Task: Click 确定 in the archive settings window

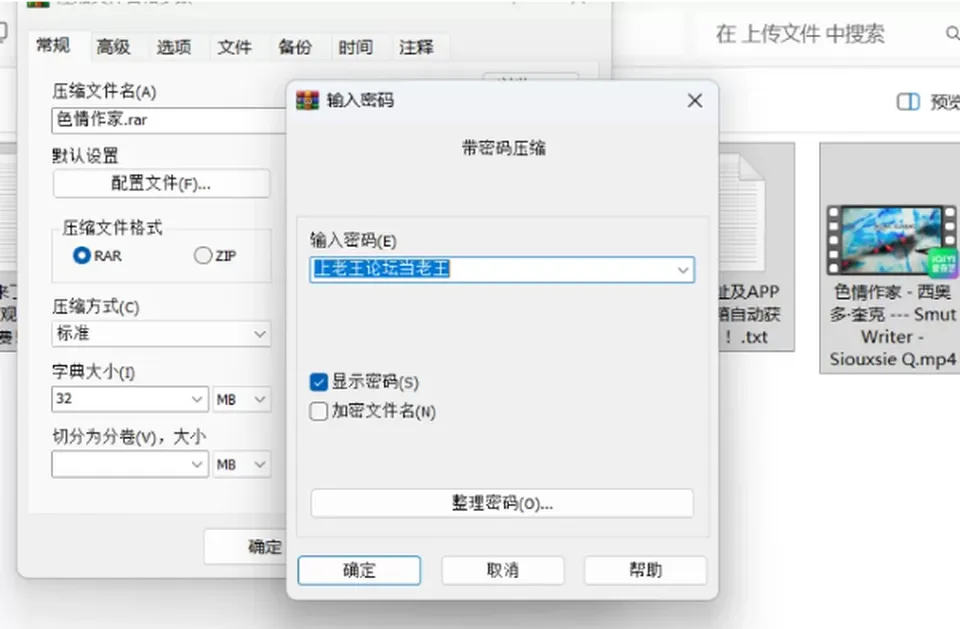Action: click(x=246, y=546)
